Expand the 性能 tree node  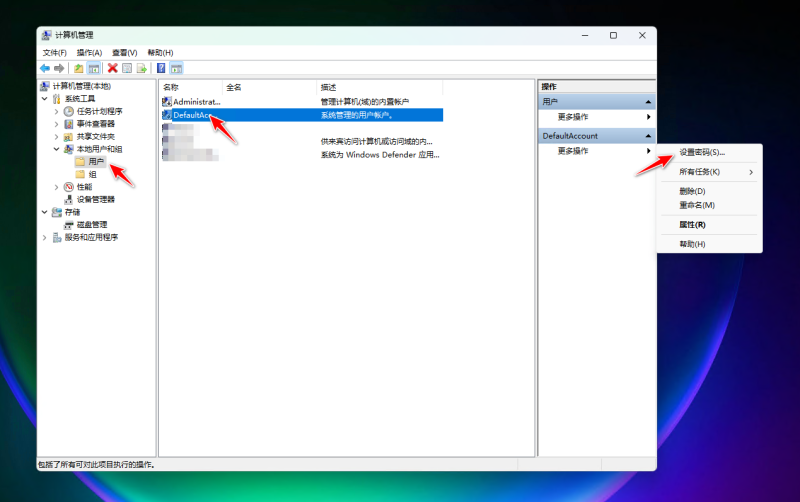click(x=57, y=187)
